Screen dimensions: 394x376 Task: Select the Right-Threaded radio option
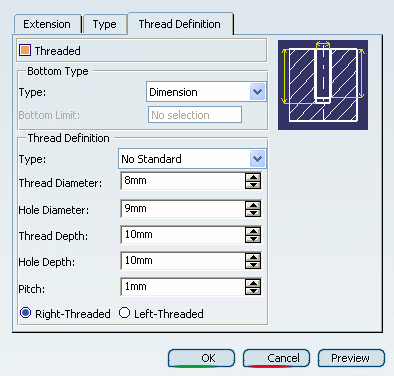[26, 313]
